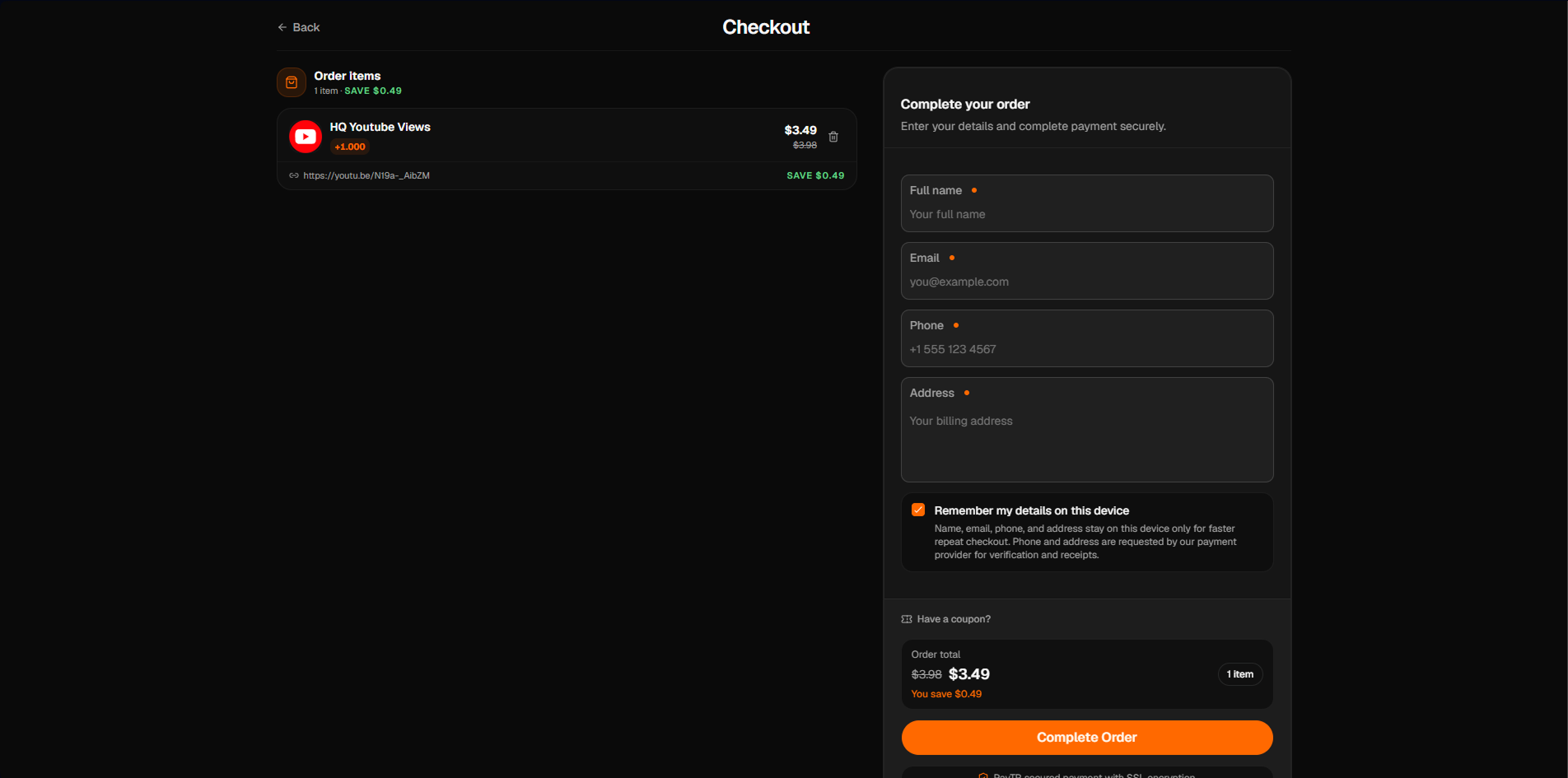The height and width of the screenshot is (778, 1568).
Task: Click the coupon ticket icon
Action: point(907,619)
